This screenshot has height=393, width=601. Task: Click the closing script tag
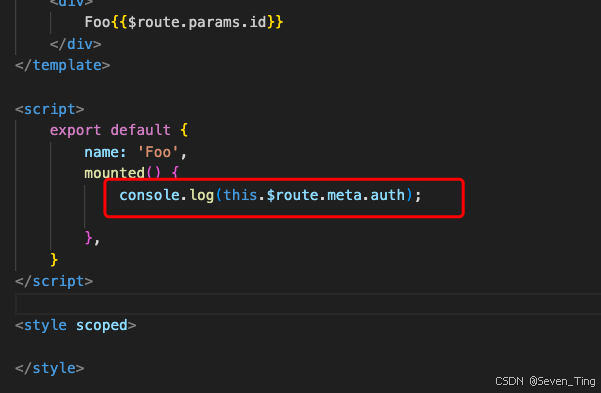click(x=54, y=282)
